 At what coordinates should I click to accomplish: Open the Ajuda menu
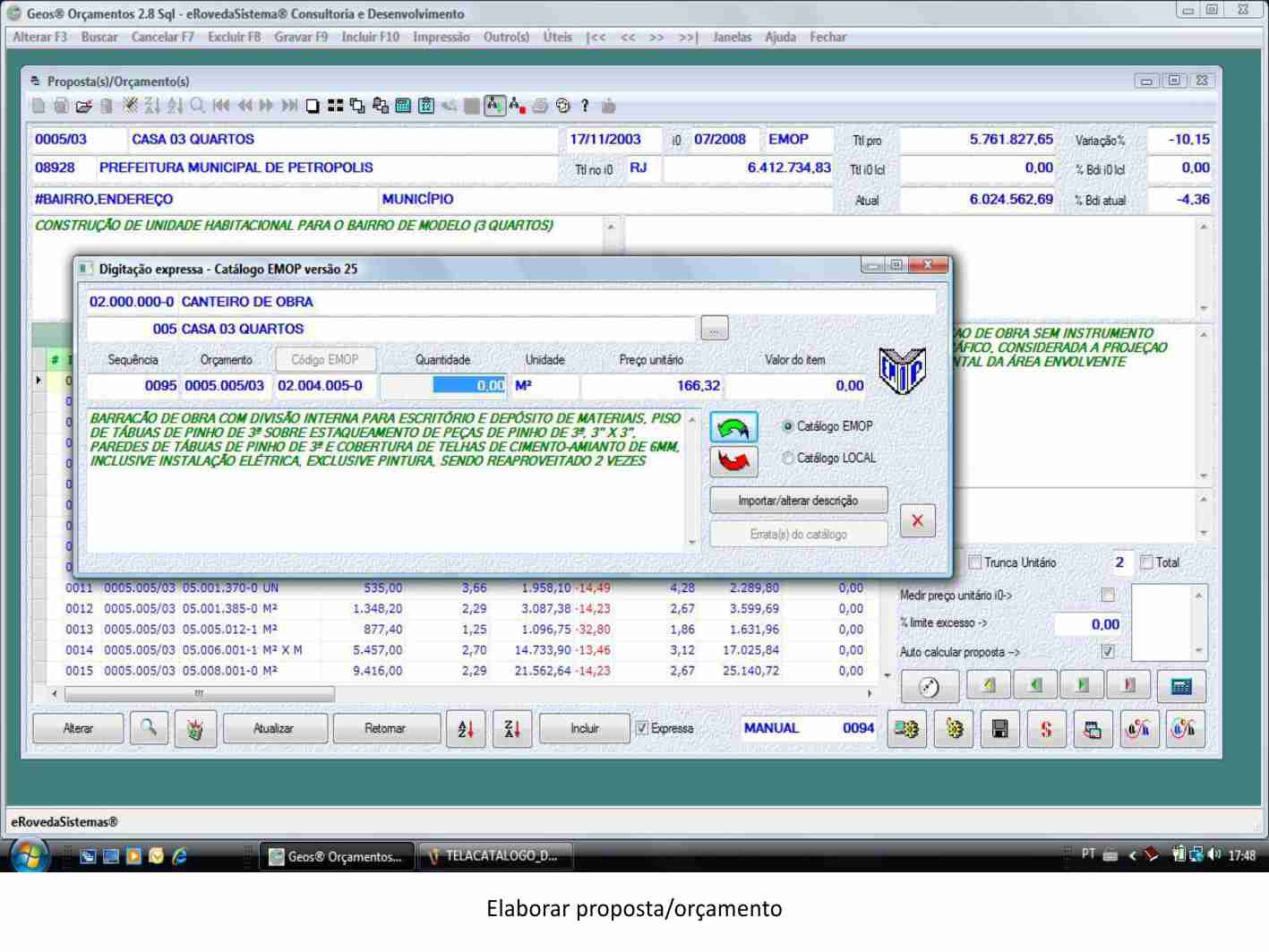(780, 37)
